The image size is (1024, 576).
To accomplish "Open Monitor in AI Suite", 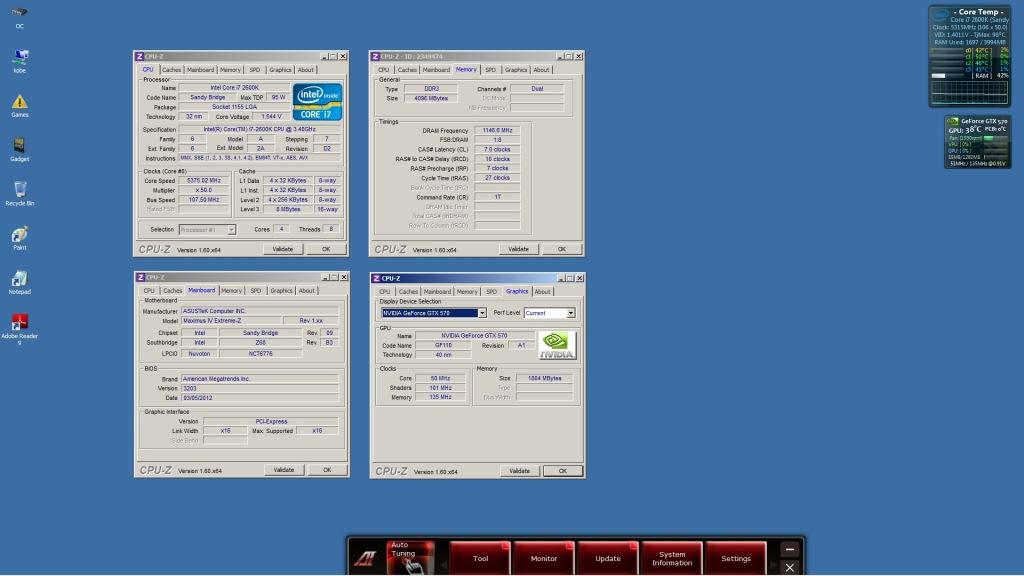I will 544,558.
